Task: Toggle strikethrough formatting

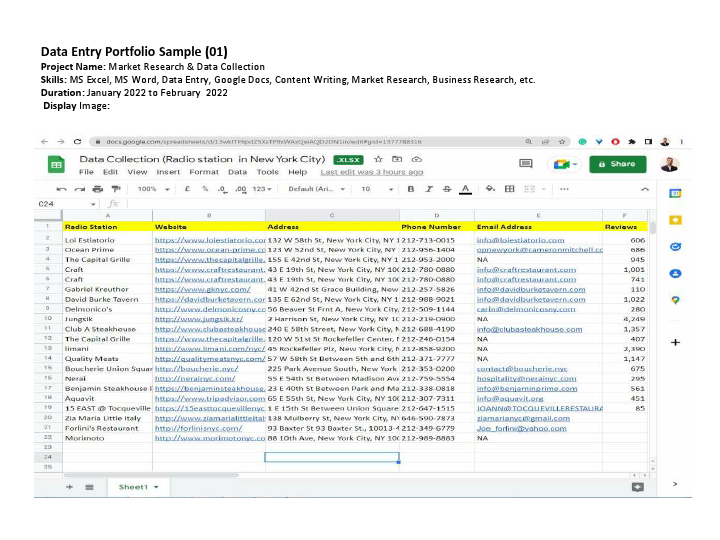Action: pyautogui.click(x=447, y=189)
